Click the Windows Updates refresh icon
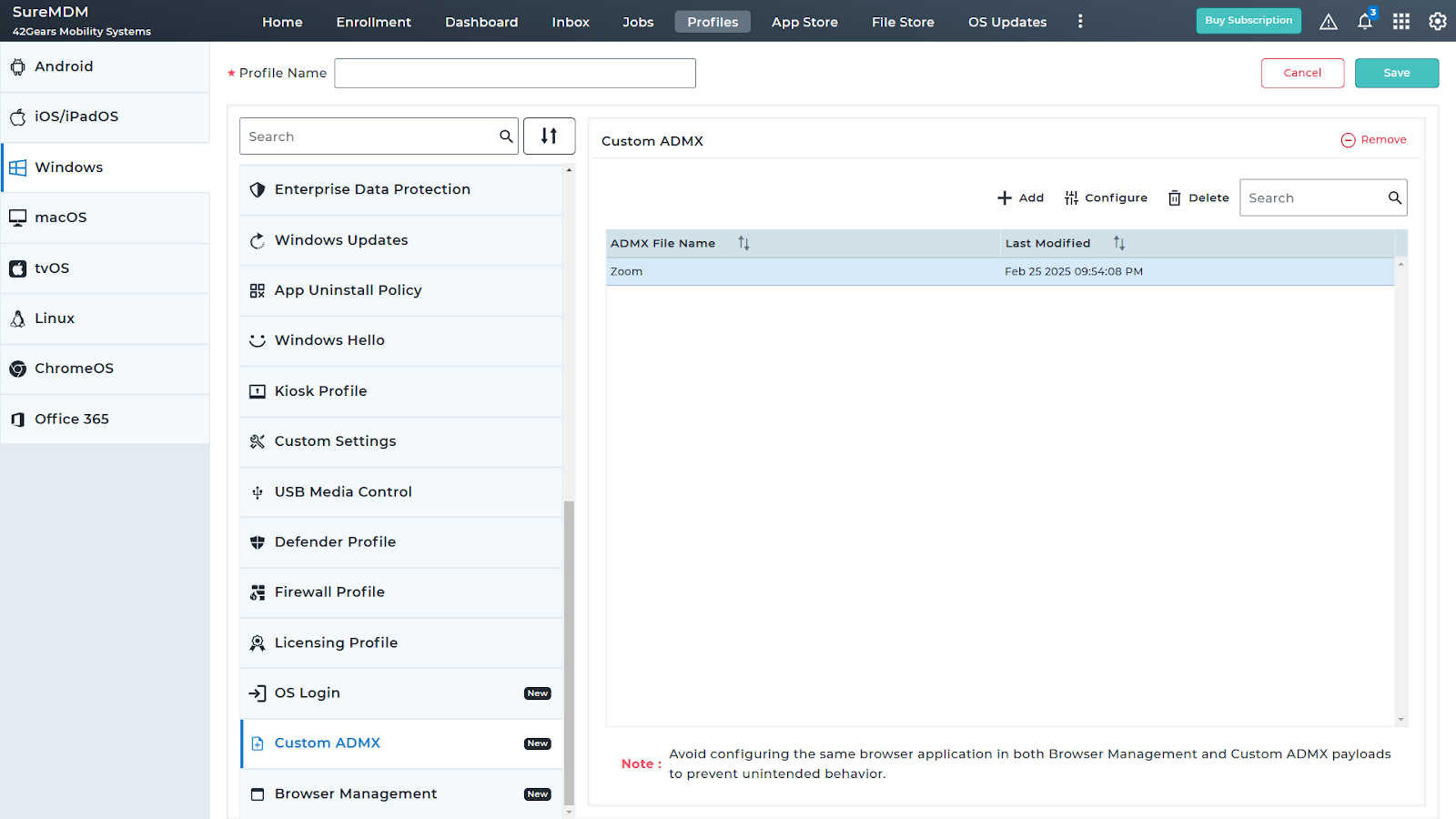Viewport: 1456px width, 819px height. tap(258, 240)
